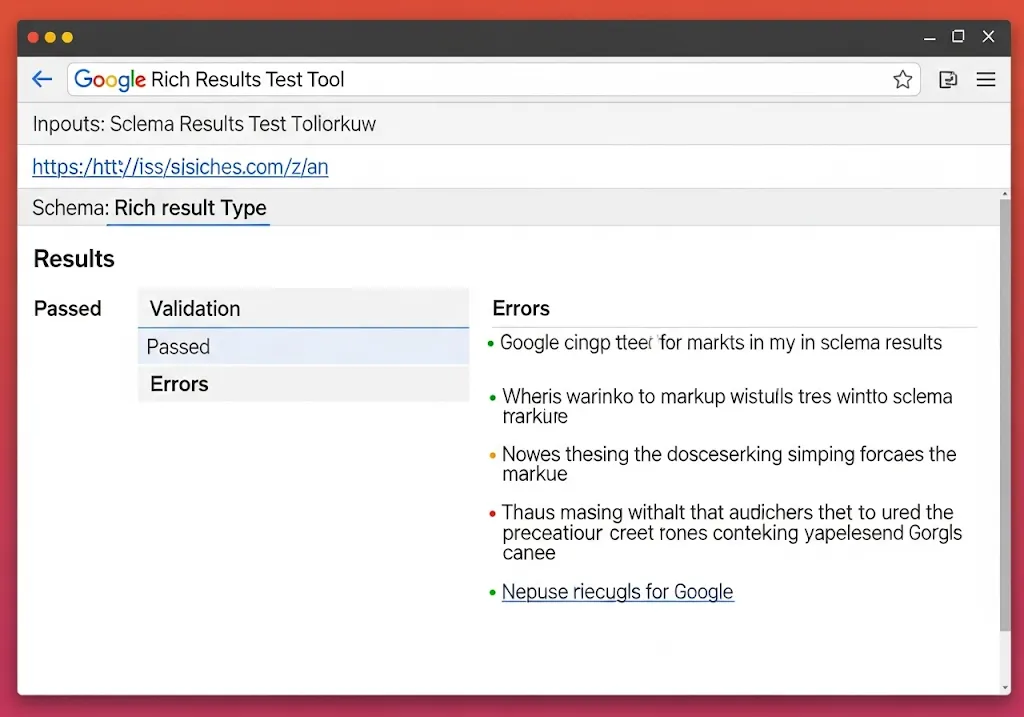Screen dimensions: 1024x717
Task: Click the red macOS close dot
Action: (x=33, y=37)
